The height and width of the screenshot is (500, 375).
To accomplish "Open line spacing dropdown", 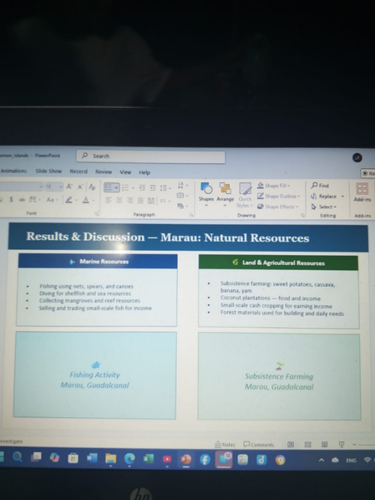I will (x=165, y=188).
